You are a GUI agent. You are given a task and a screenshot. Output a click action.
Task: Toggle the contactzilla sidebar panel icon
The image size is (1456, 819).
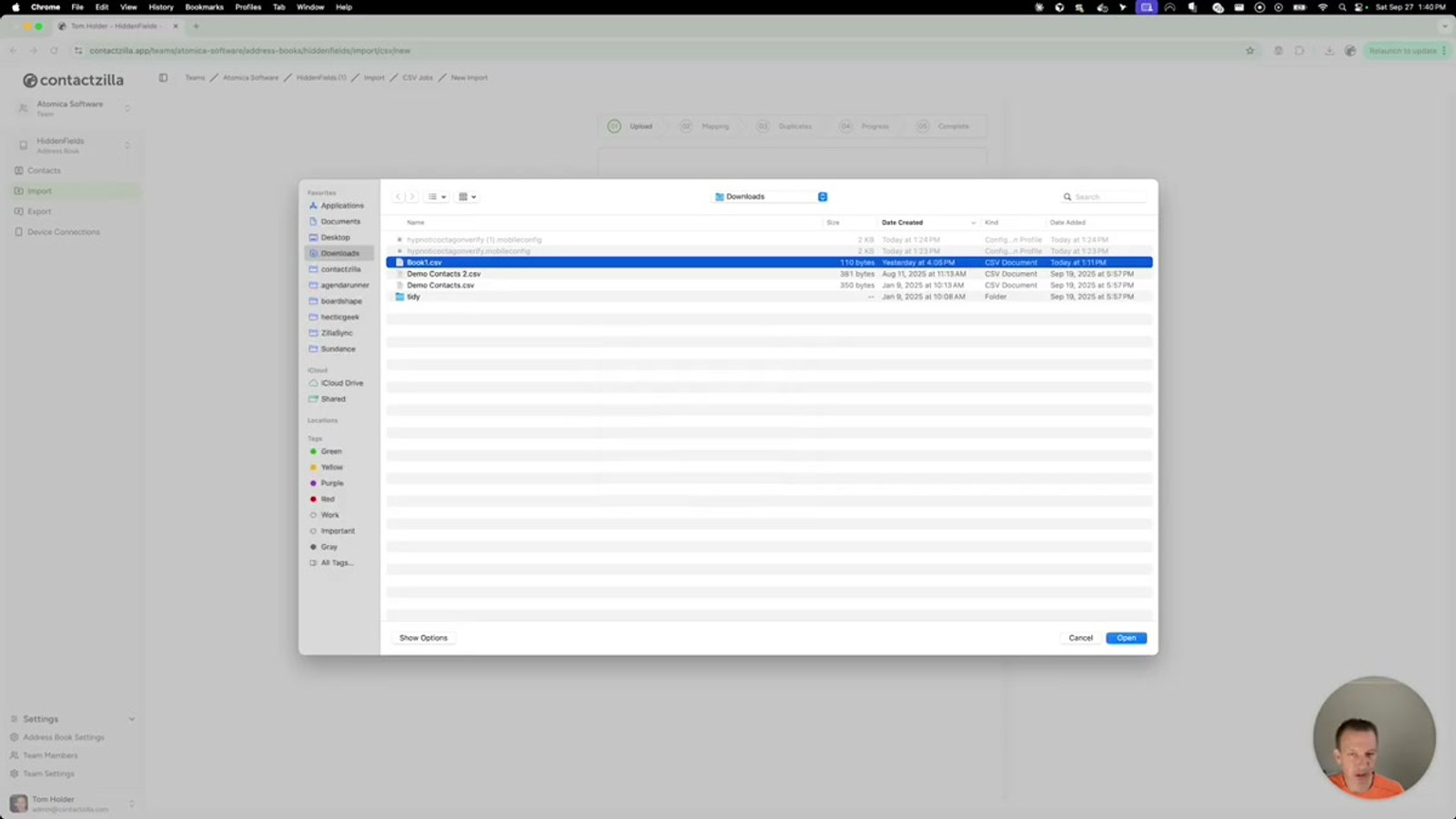163,77
